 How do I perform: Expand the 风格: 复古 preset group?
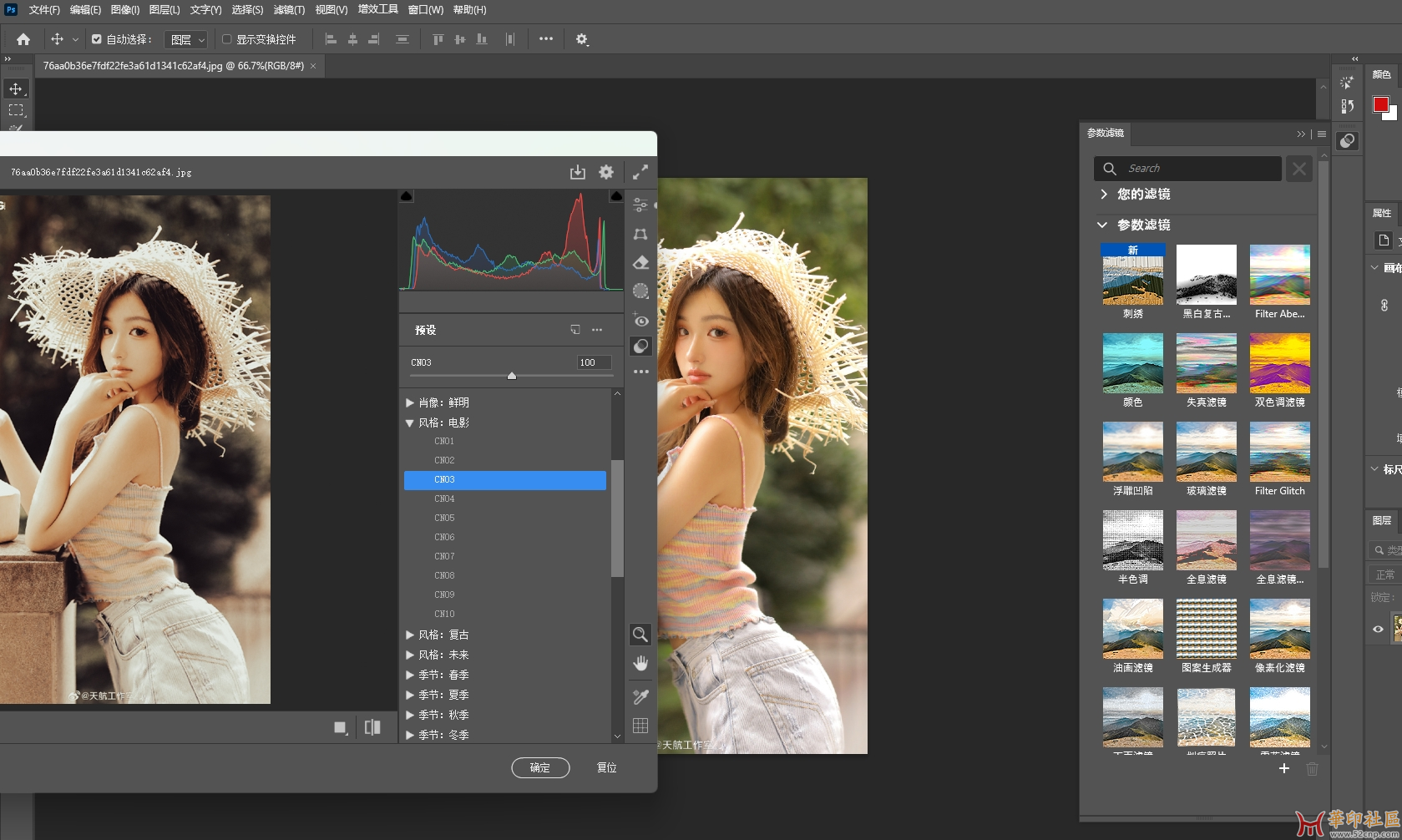click(410, 635)
